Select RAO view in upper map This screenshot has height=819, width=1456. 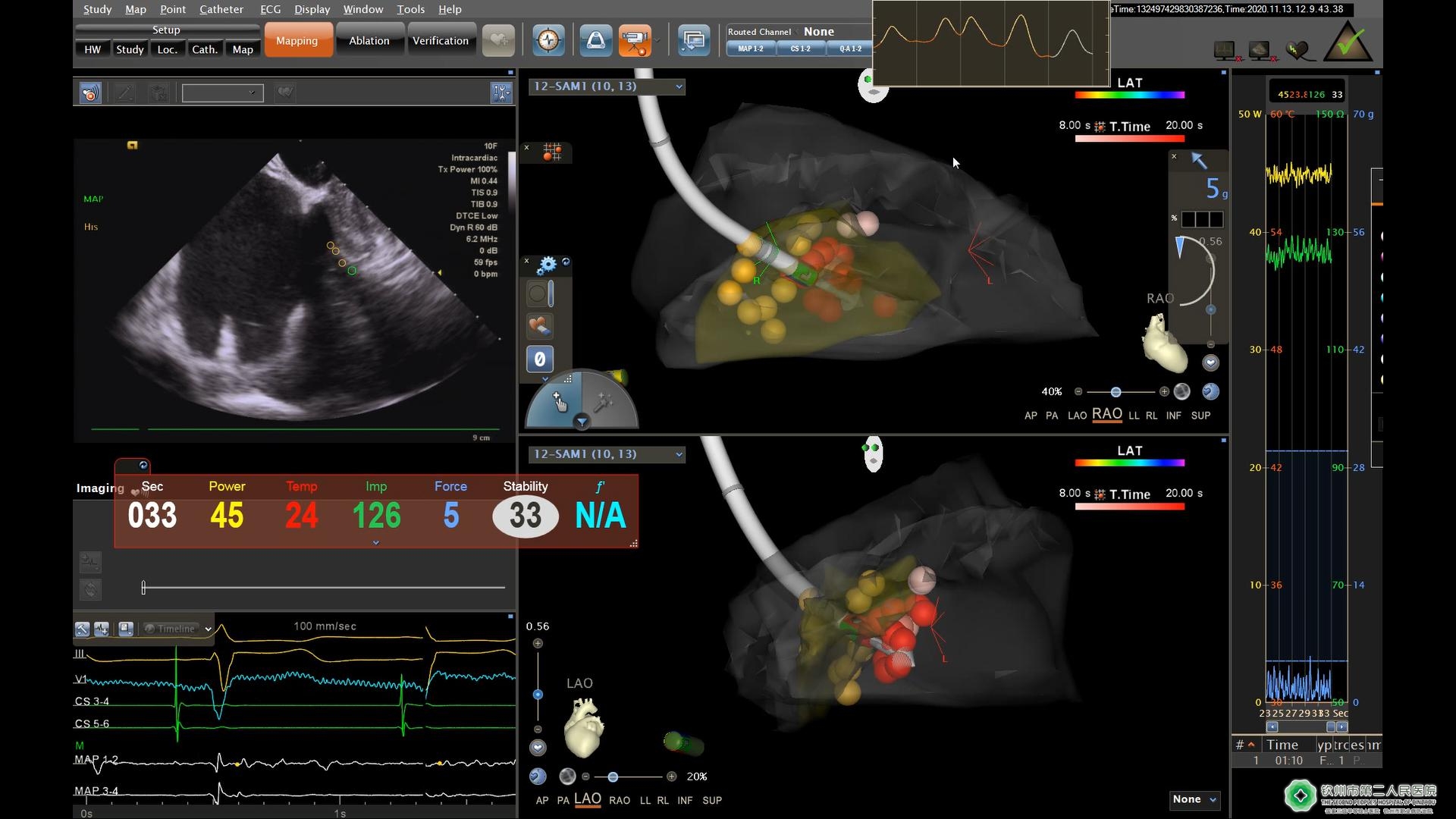1106,414
